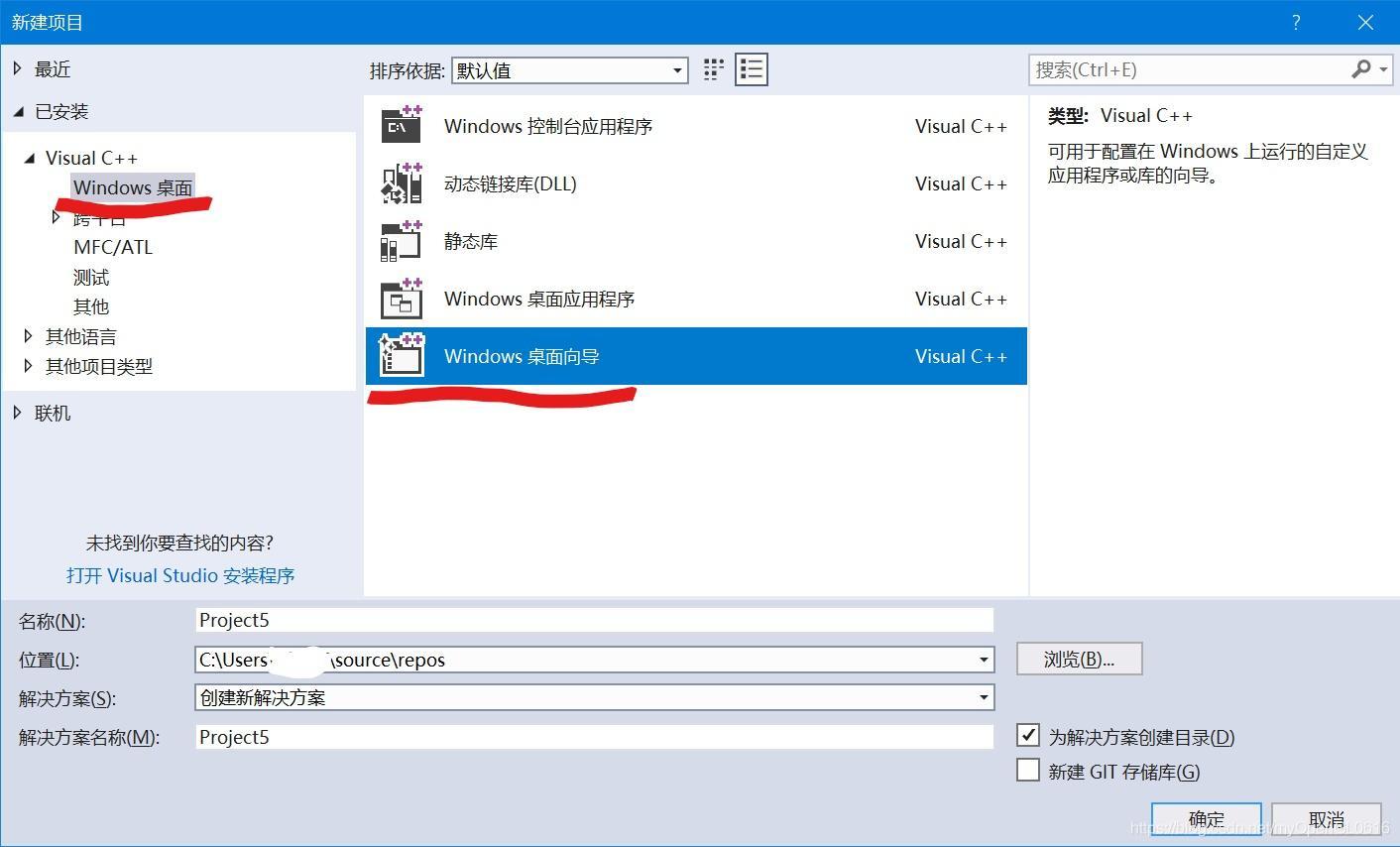Click the 搜索(Ctrl+E) search box
Image resolution: width=1400 pixels, height=847 pixels.
click(x=1190, y=69)
